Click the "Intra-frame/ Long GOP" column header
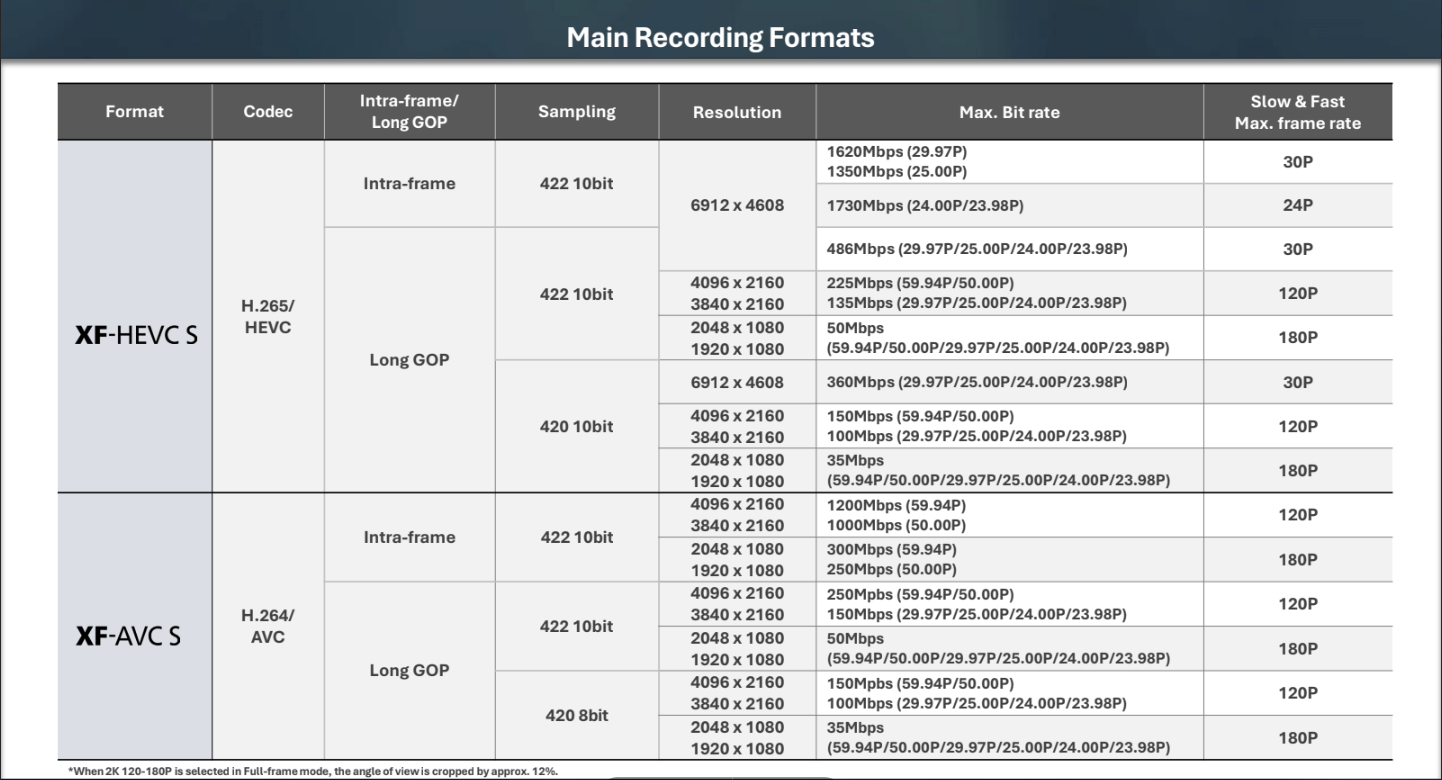Image resolution: width=1442 pixels, height=780 pixels. tap(409, 112)
